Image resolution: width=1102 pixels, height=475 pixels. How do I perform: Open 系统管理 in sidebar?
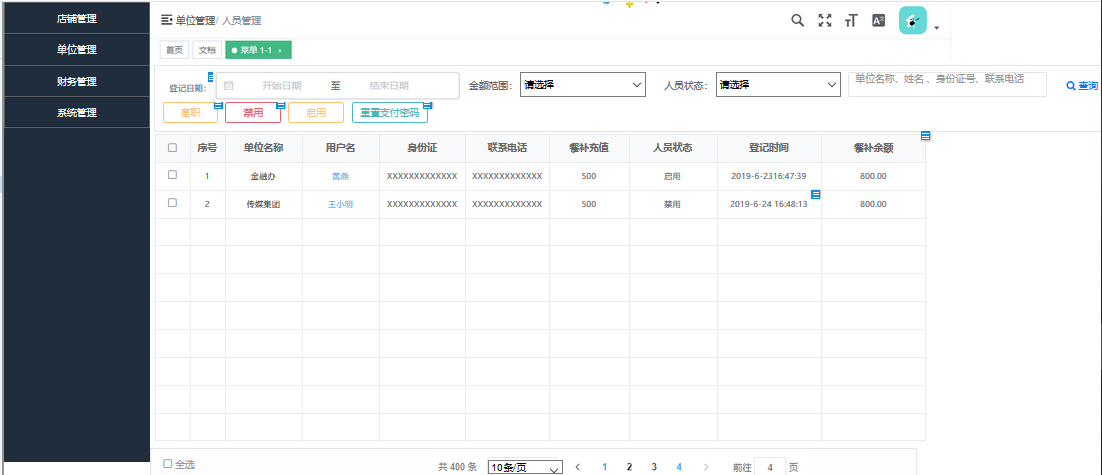(x=77, y=112)
